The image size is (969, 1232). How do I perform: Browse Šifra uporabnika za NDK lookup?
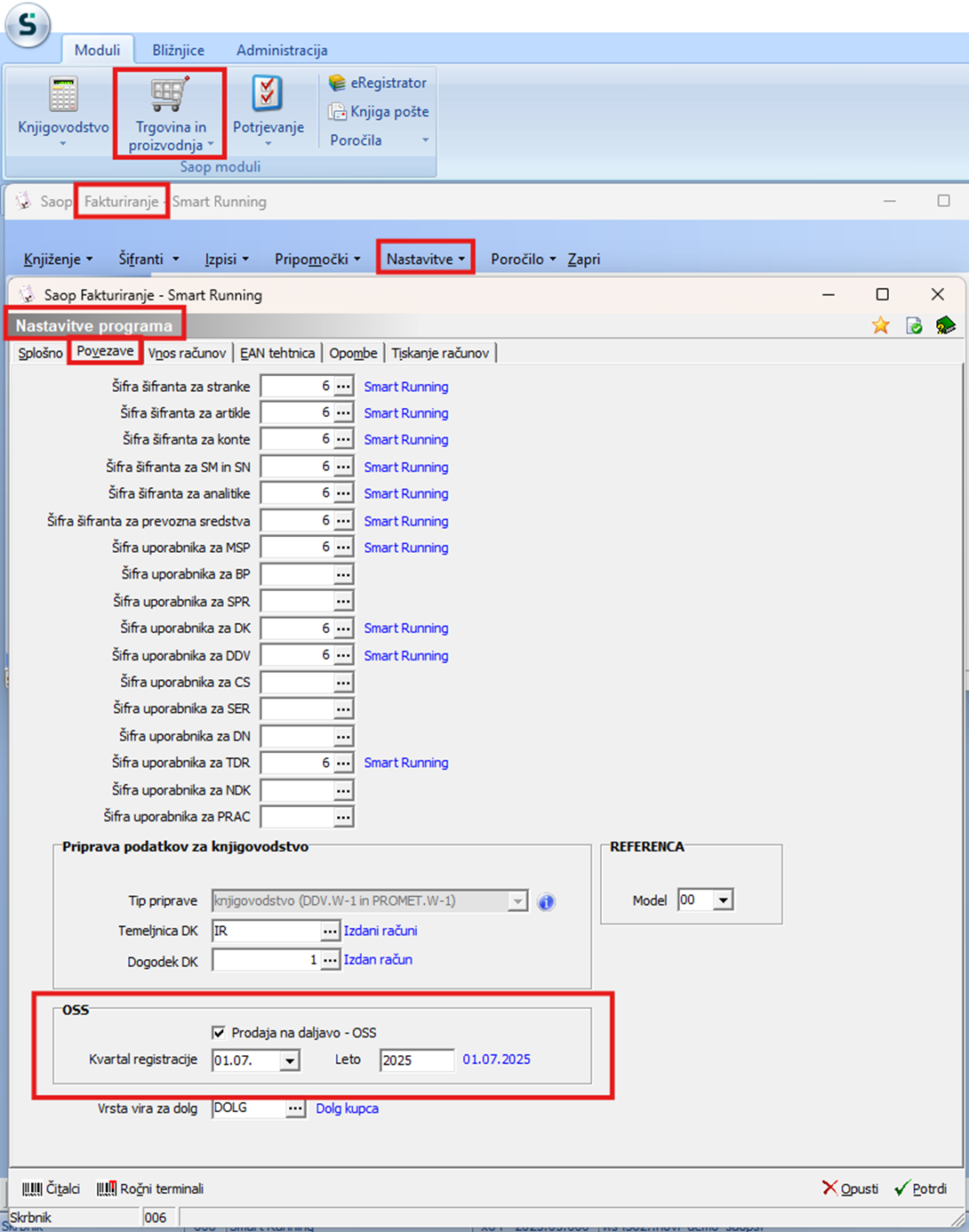343,790
